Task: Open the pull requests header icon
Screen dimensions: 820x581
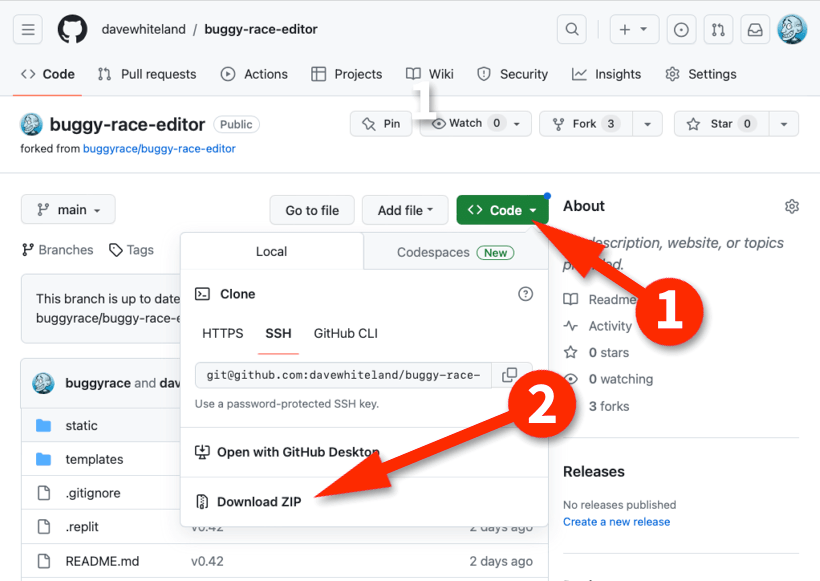Action: (718, 29)
